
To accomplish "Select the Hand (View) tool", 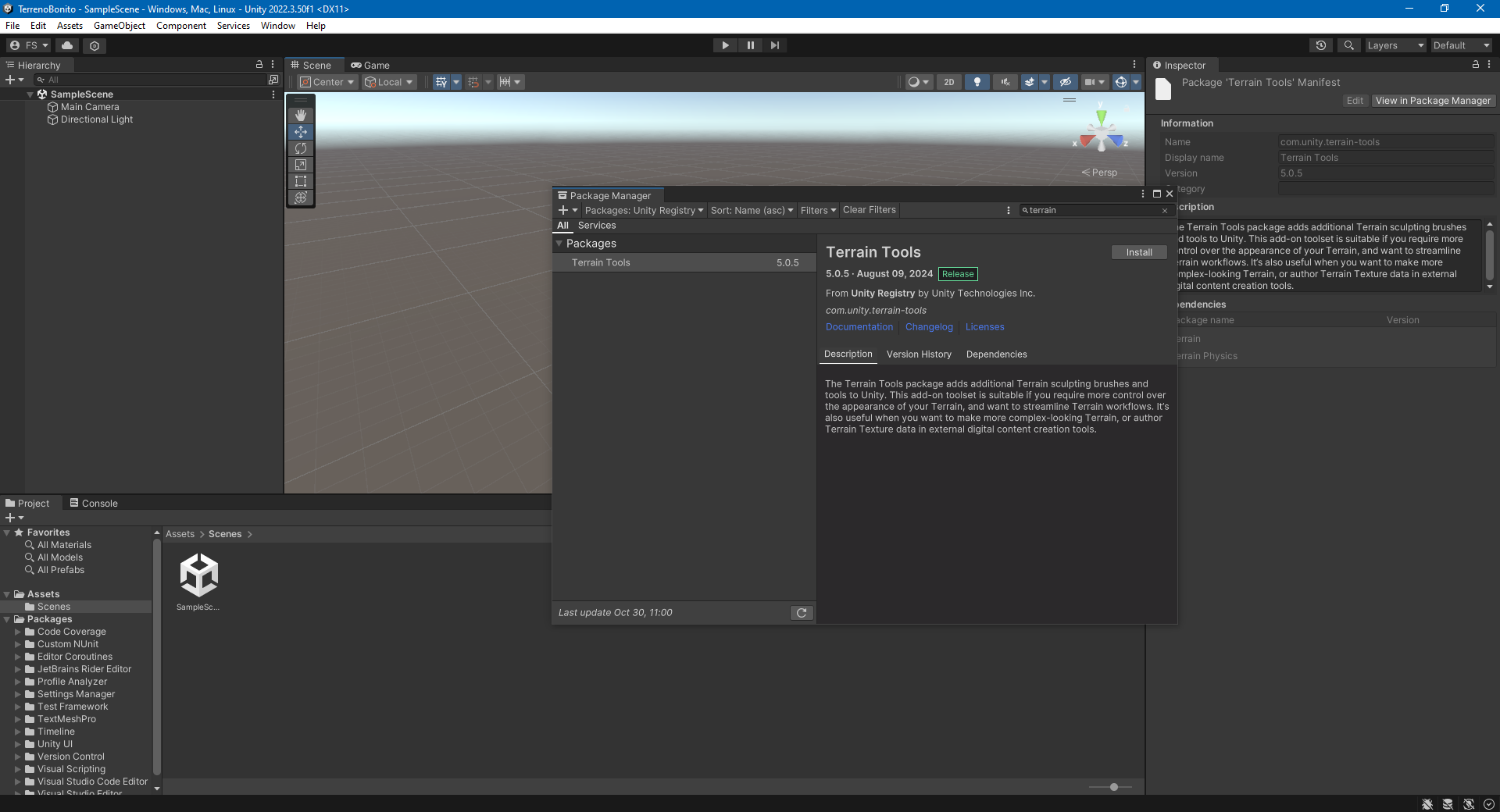I will click(x=301, y=115).
